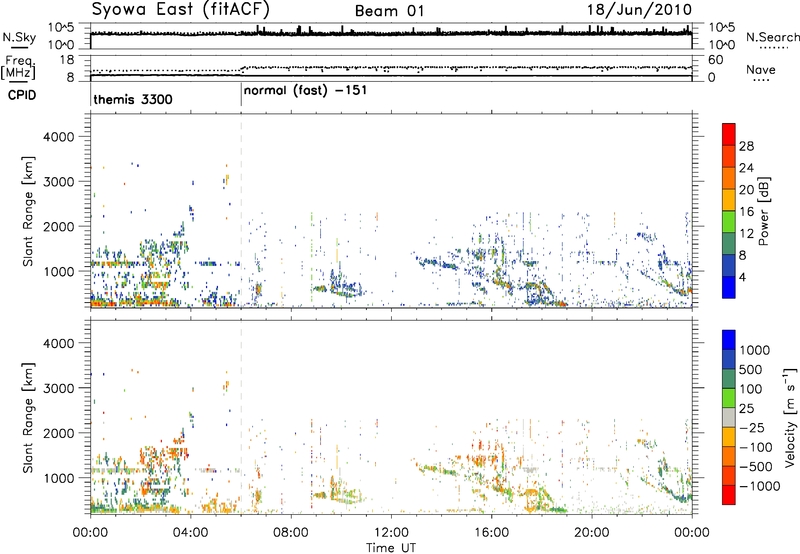Click the '18' frequency axis tick
Screen dimensions: 800x554
[67, 60]
